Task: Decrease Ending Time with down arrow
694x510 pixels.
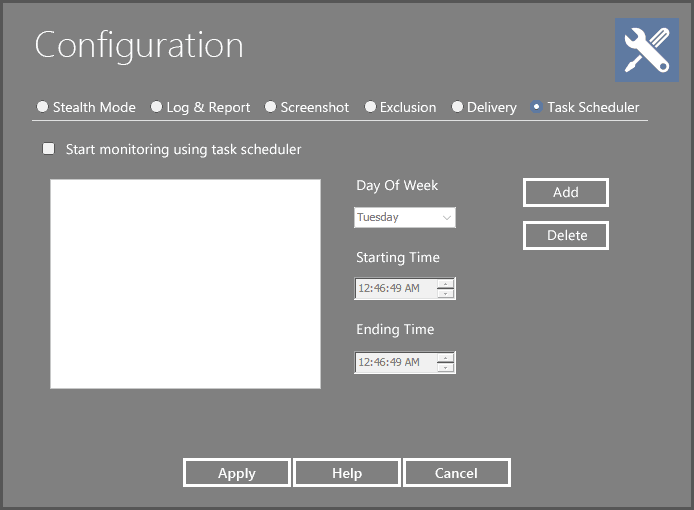Action: tap(446, 367)
